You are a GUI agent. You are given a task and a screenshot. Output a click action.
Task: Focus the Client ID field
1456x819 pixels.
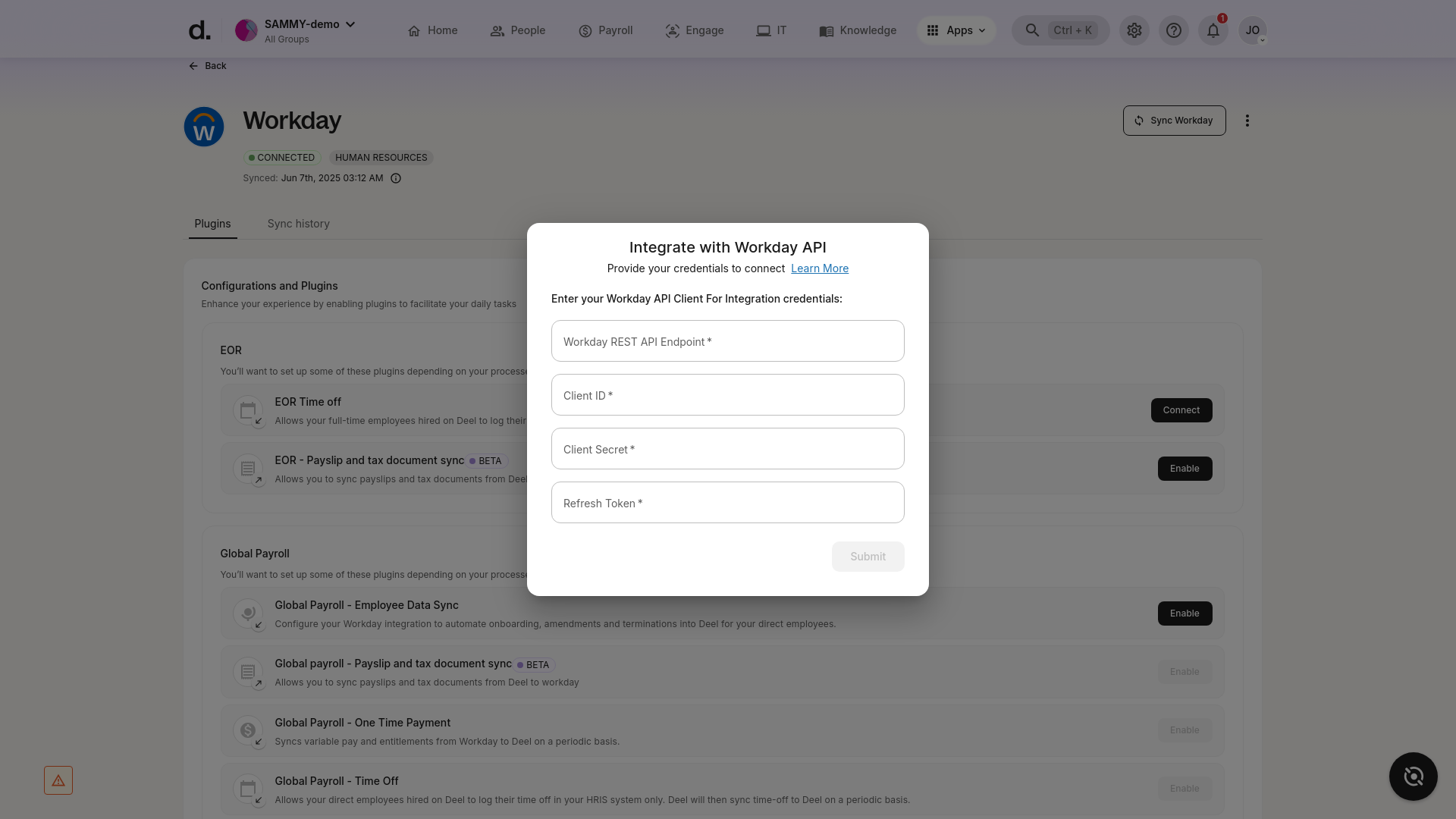(728, 395)
